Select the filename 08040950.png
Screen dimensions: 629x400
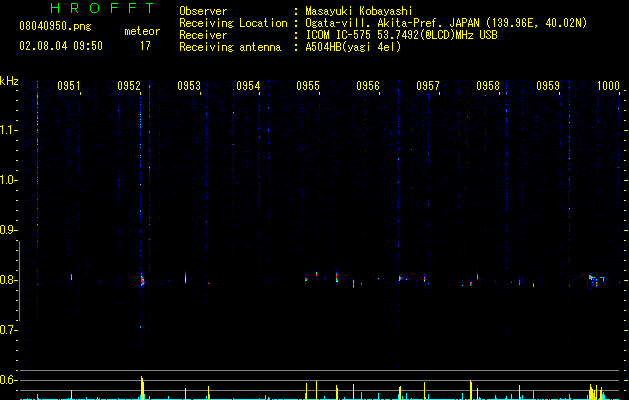point(55,27)
